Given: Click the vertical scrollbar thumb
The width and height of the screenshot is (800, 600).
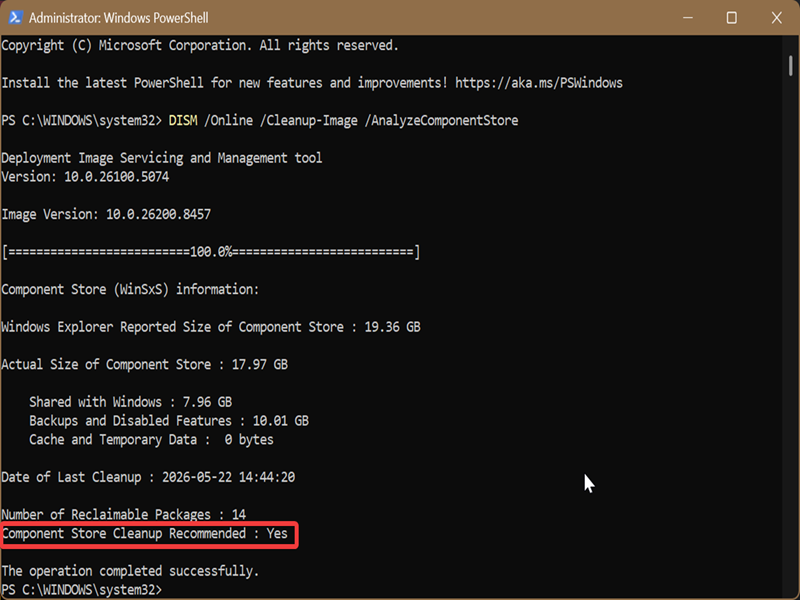Looking at the screenshot, I should 790,66.
